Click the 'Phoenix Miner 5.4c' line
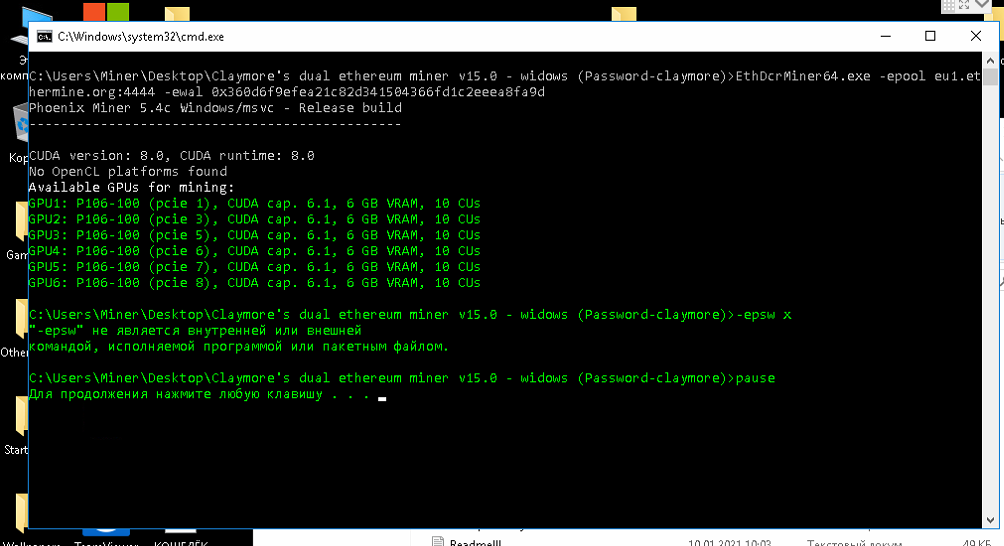 coord(215,108)
